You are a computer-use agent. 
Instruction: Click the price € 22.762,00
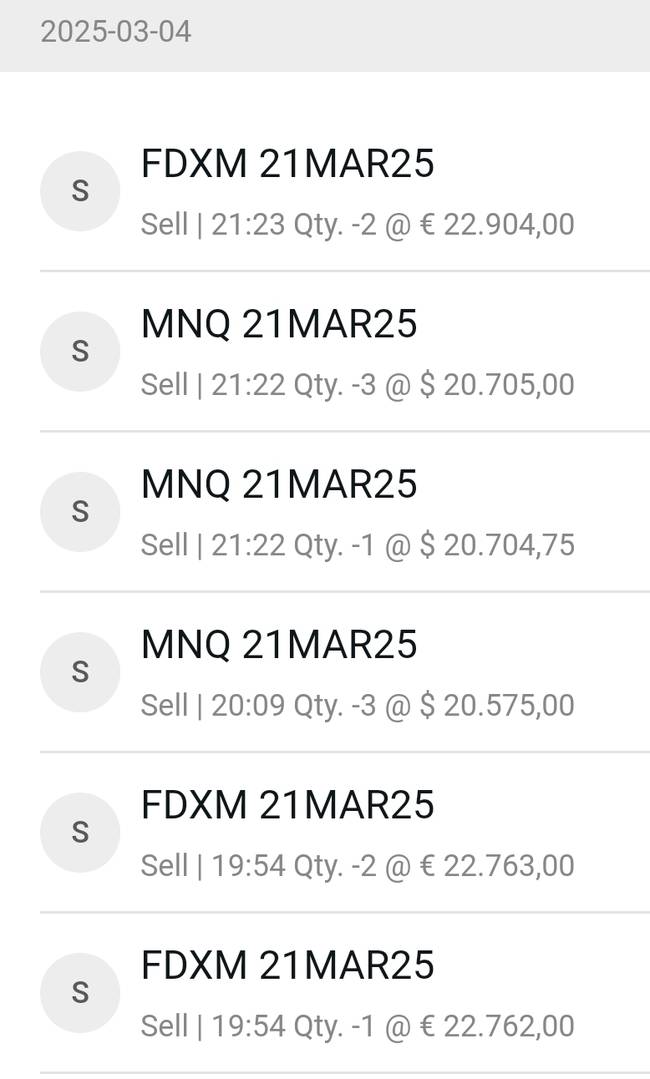tap(496, 1026)
